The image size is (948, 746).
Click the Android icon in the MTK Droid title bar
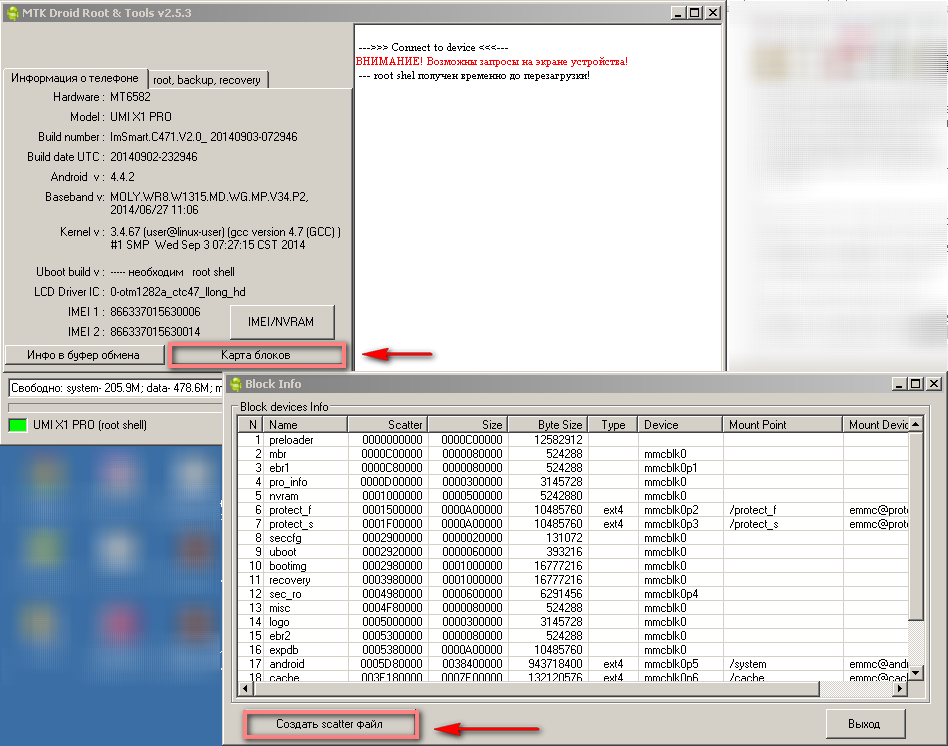click(13, 12)
